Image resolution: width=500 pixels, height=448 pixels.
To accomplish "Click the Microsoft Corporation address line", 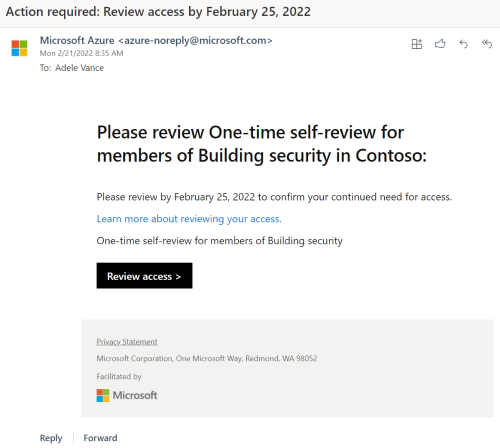I will (207, 359).
